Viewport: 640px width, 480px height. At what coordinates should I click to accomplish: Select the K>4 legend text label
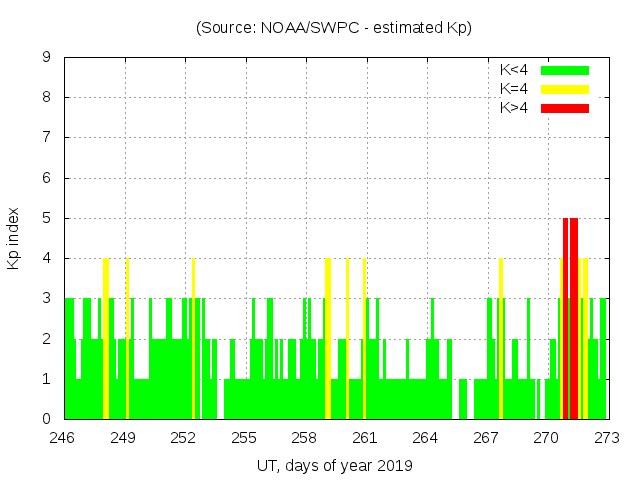[514, 108]
